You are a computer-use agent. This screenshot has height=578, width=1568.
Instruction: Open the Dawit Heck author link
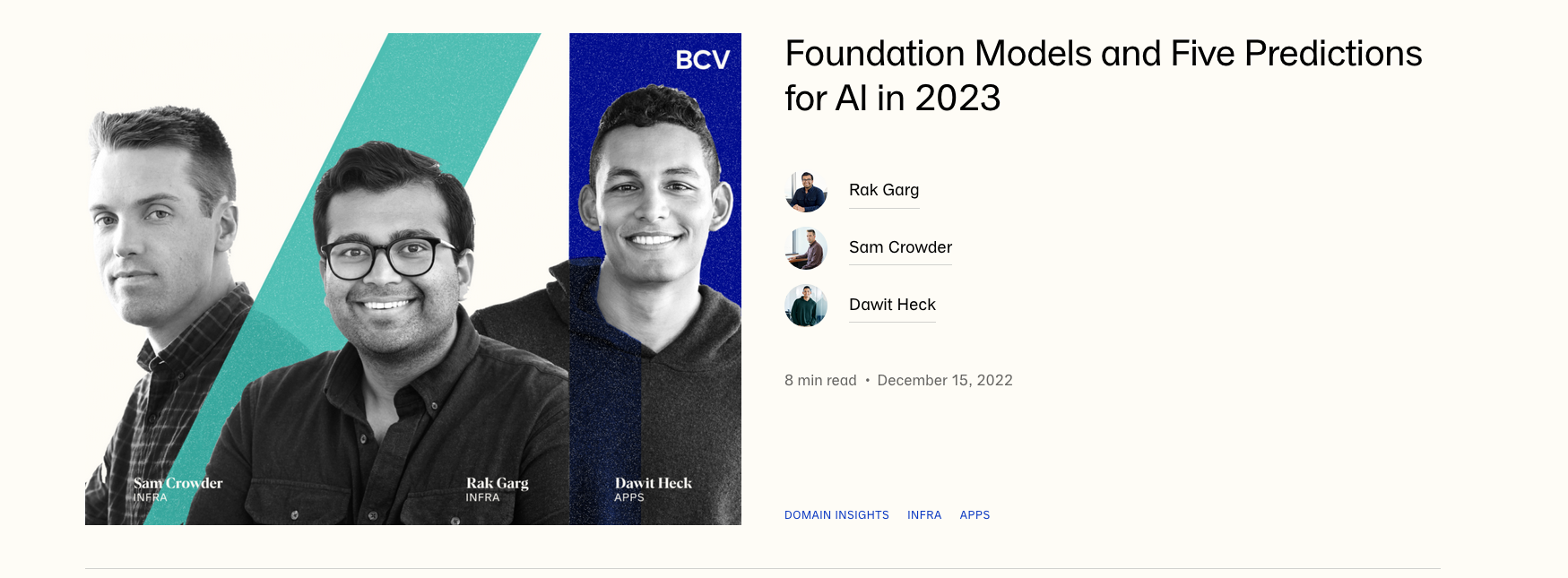(892, 305)
